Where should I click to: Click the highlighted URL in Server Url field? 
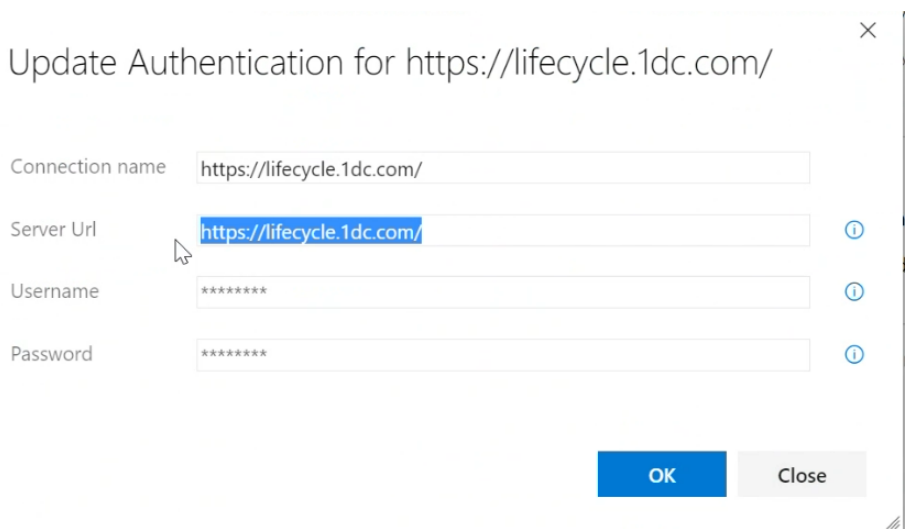click(311, 231)
